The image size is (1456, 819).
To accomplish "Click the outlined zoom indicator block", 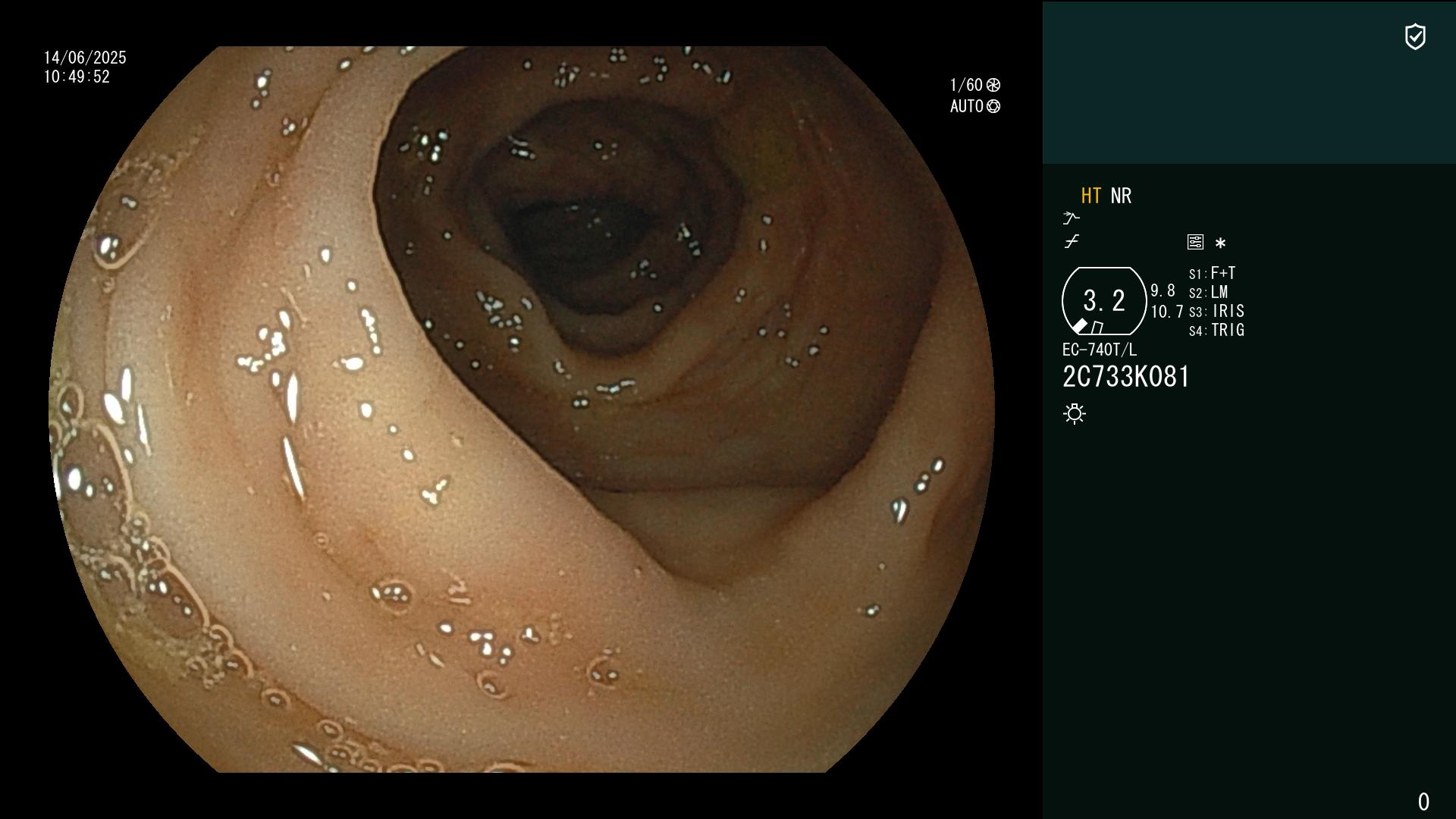I will (x=1097, y=328).
